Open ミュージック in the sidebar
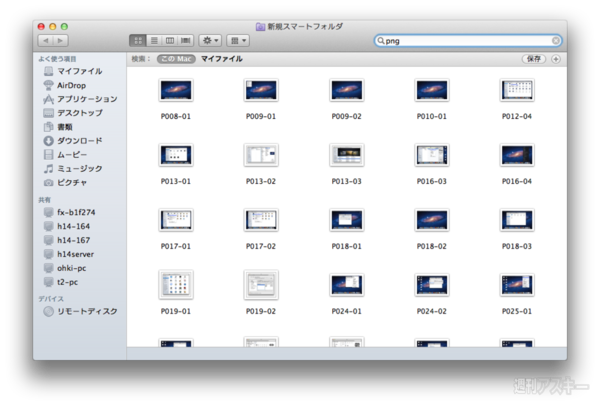This screenshot has height=406, width=600. click(73, 169)
